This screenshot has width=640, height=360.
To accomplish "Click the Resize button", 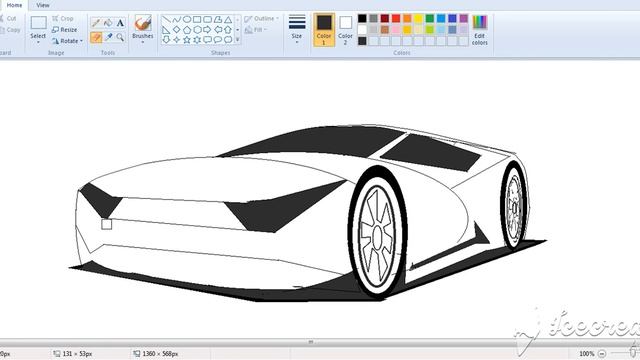I will [x=64, y=30].
